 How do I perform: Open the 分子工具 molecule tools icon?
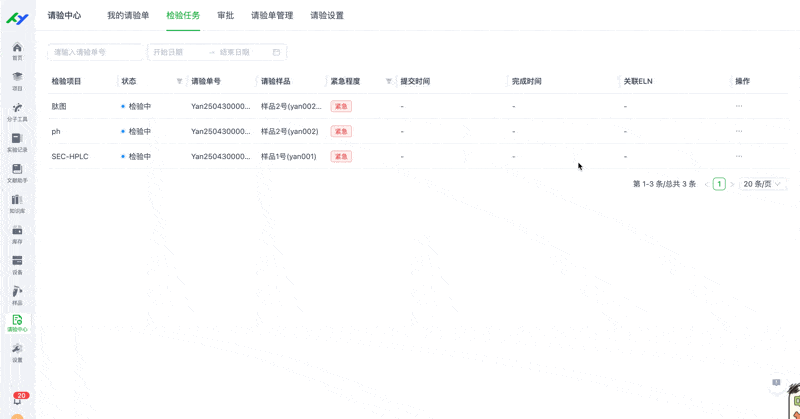click(x=17, y=112)
